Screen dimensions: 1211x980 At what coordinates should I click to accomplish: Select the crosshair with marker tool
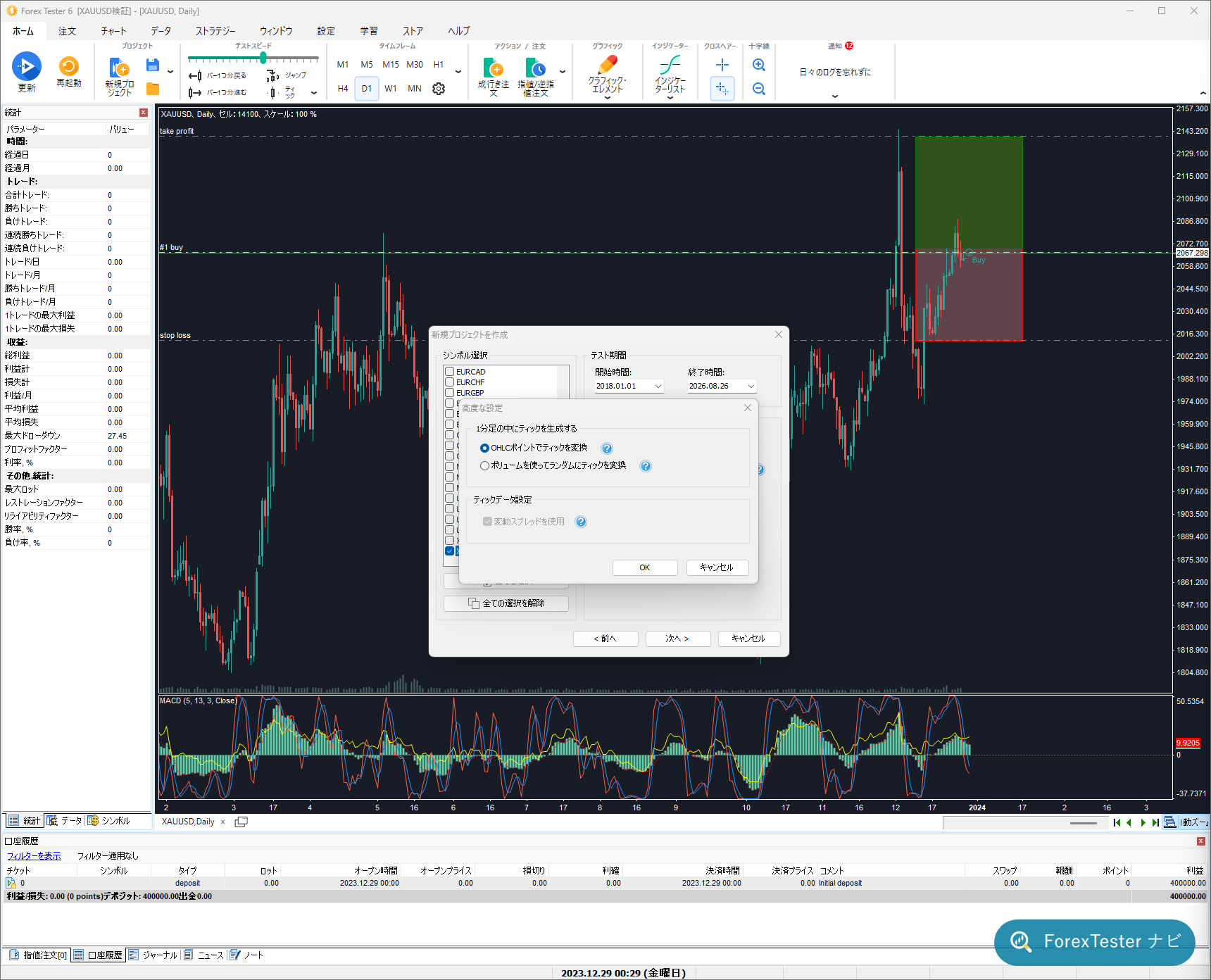pos(722,89)
